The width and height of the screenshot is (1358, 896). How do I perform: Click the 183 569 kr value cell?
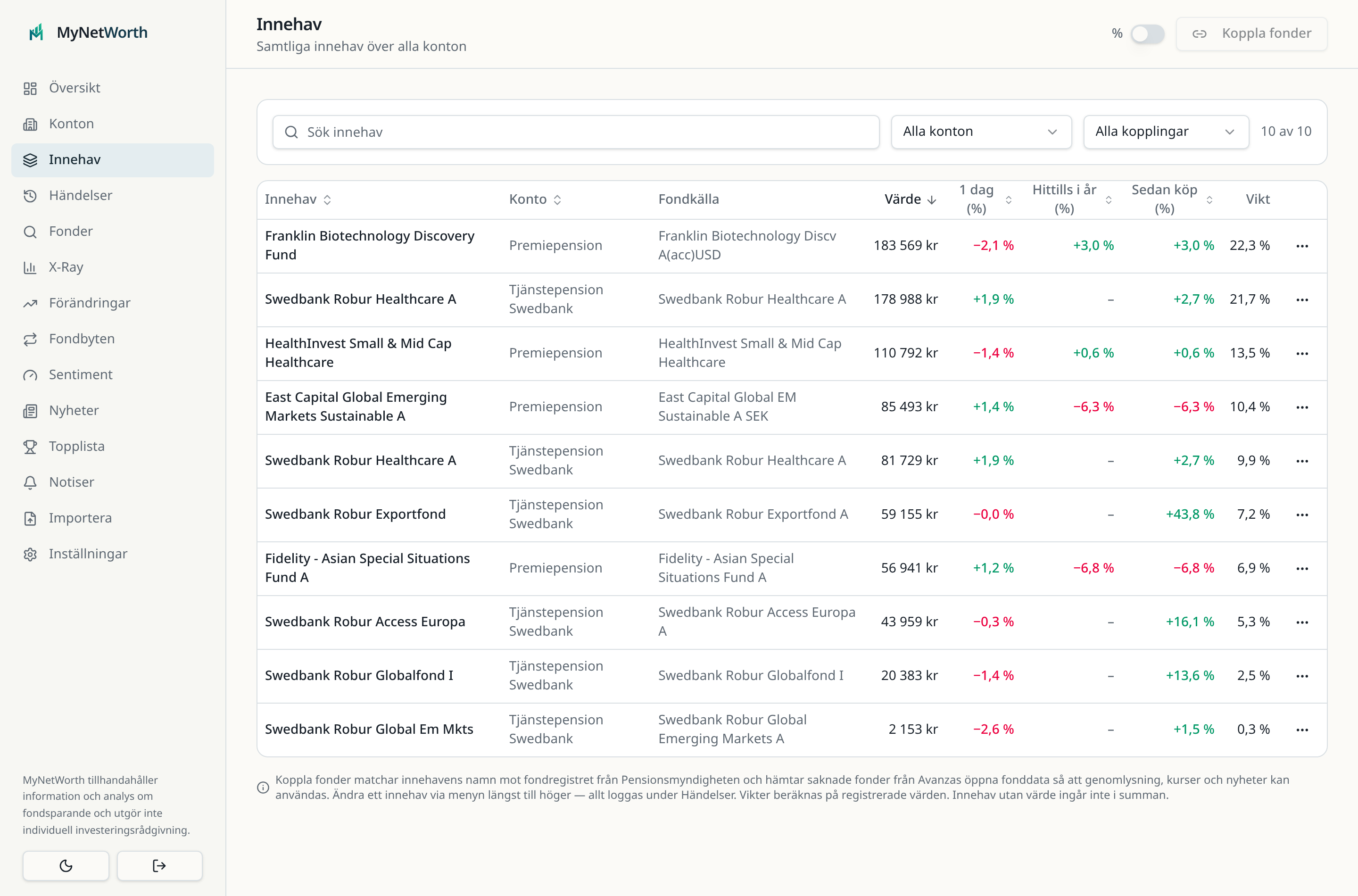(x=905, y=246)
